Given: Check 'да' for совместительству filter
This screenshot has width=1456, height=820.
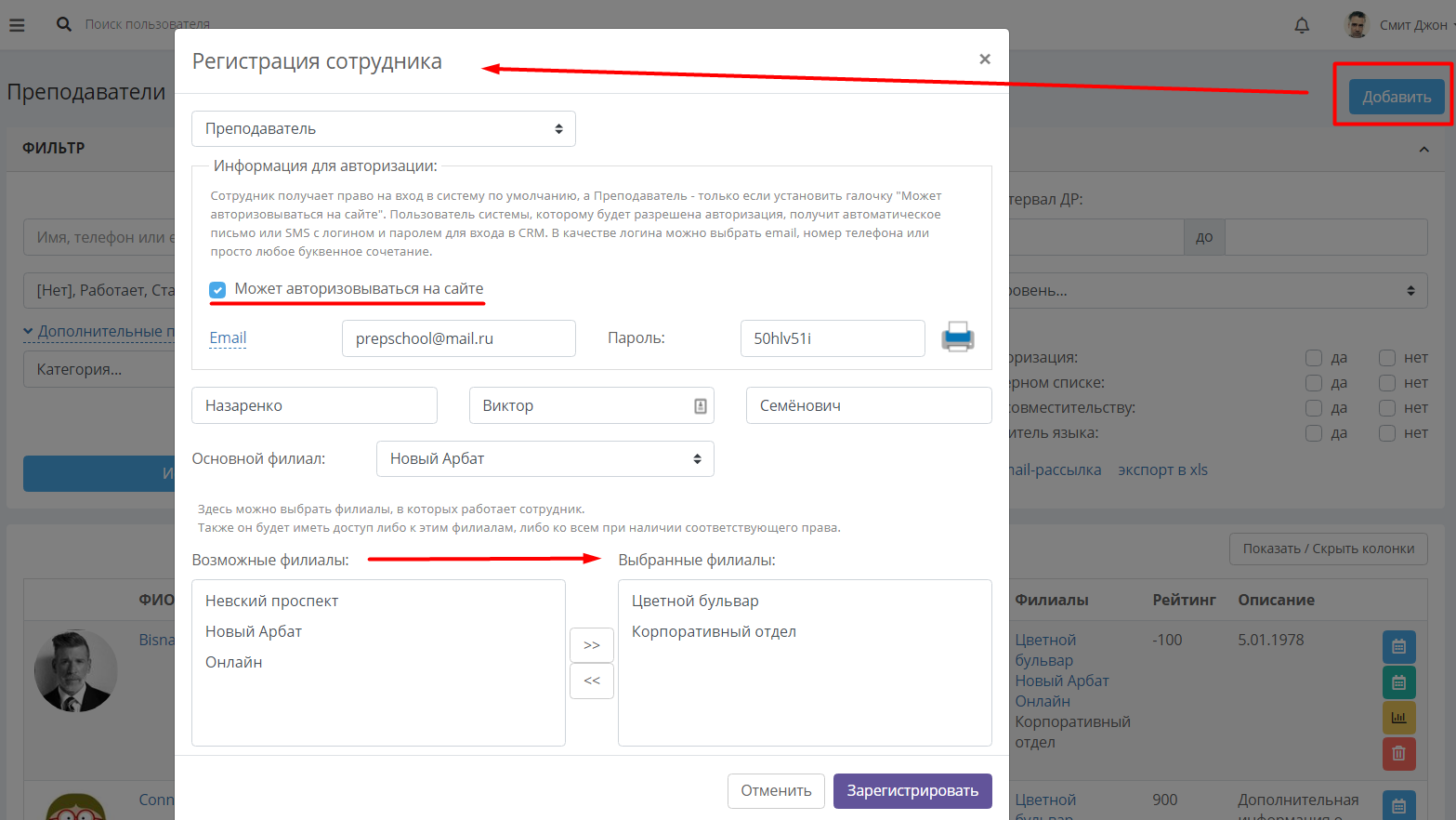Looking at the screenshot, I should 1314,408.
